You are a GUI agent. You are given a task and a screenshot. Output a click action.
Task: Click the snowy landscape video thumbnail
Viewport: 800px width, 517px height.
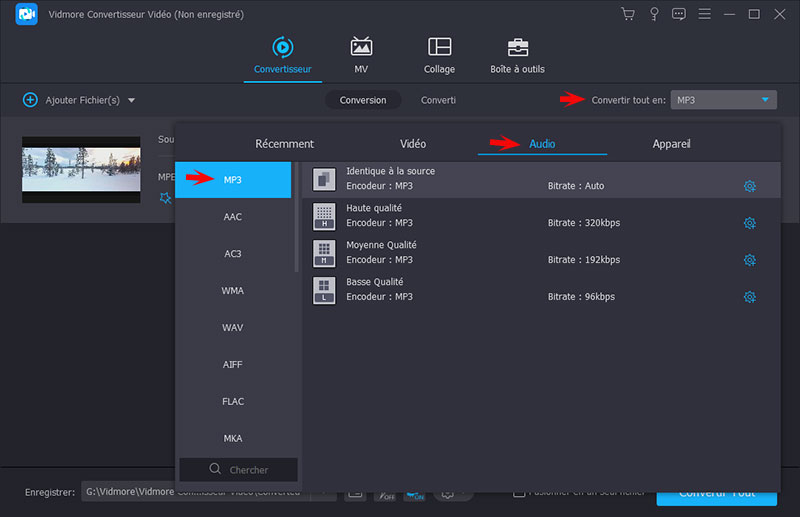[x=81, y=169]
